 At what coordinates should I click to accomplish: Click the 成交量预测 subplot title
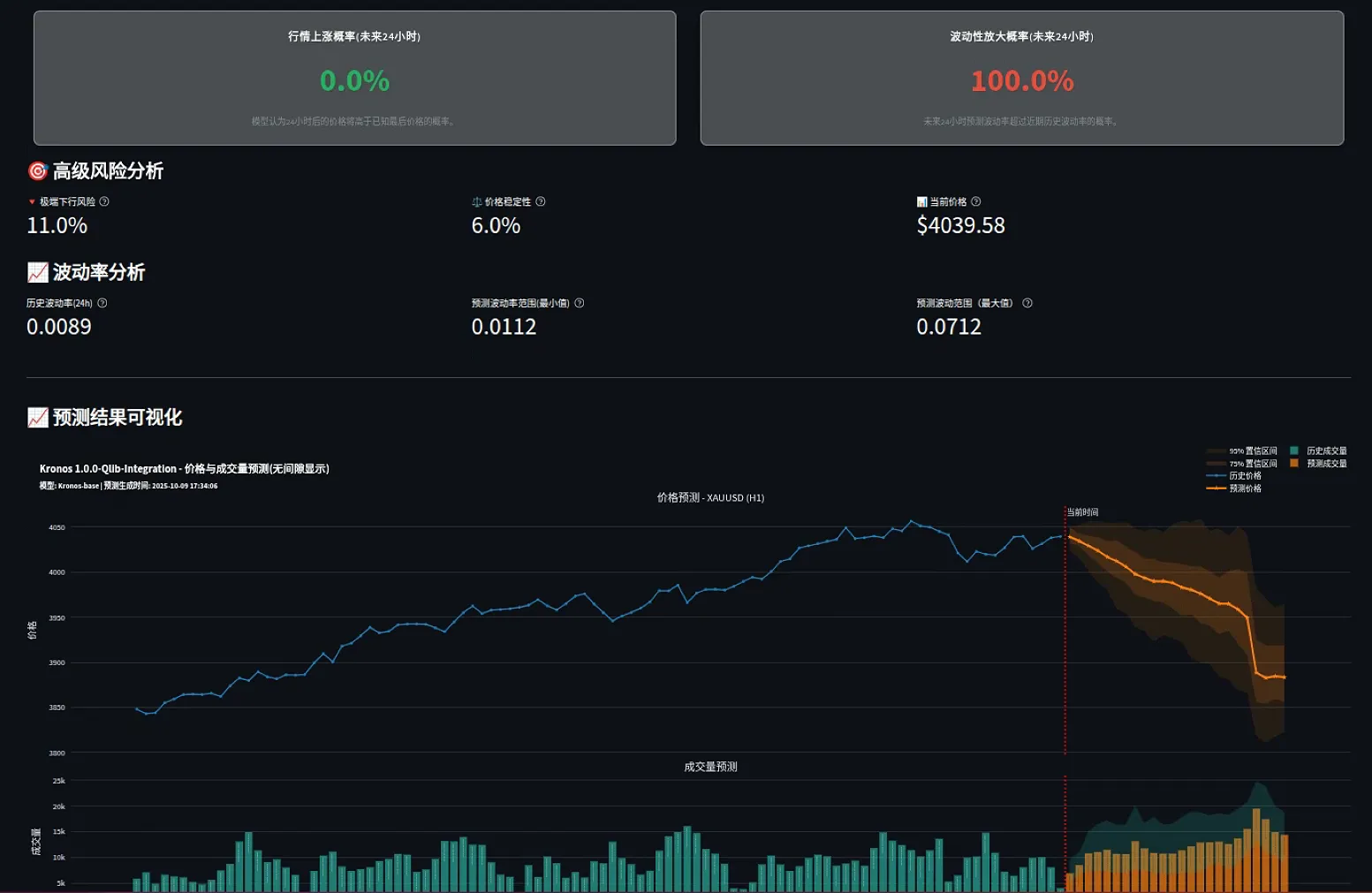coord(710,768)
